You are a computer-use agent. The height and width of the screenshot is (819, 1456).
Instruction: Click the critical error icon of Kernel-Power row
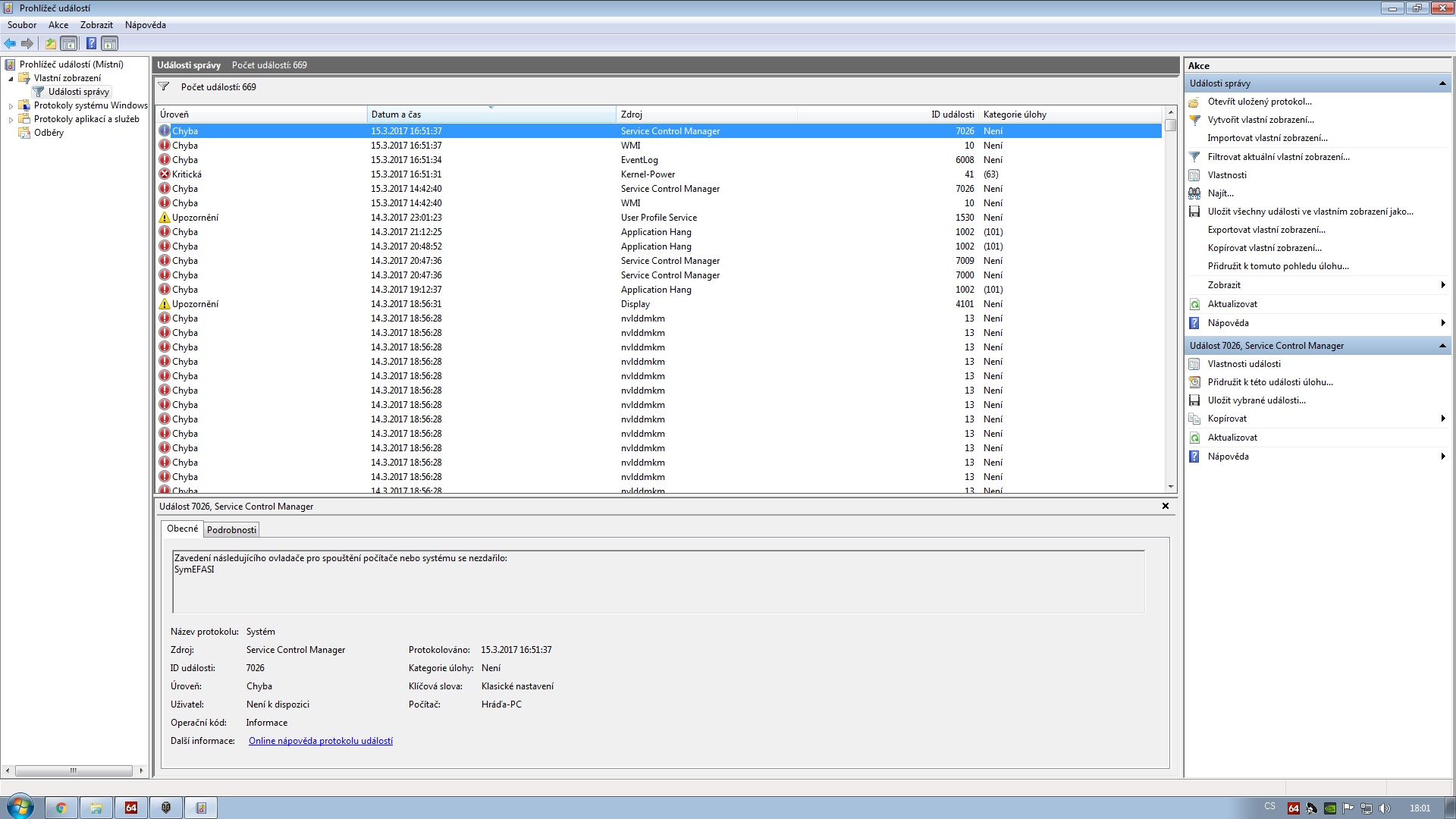pos(165,174)
